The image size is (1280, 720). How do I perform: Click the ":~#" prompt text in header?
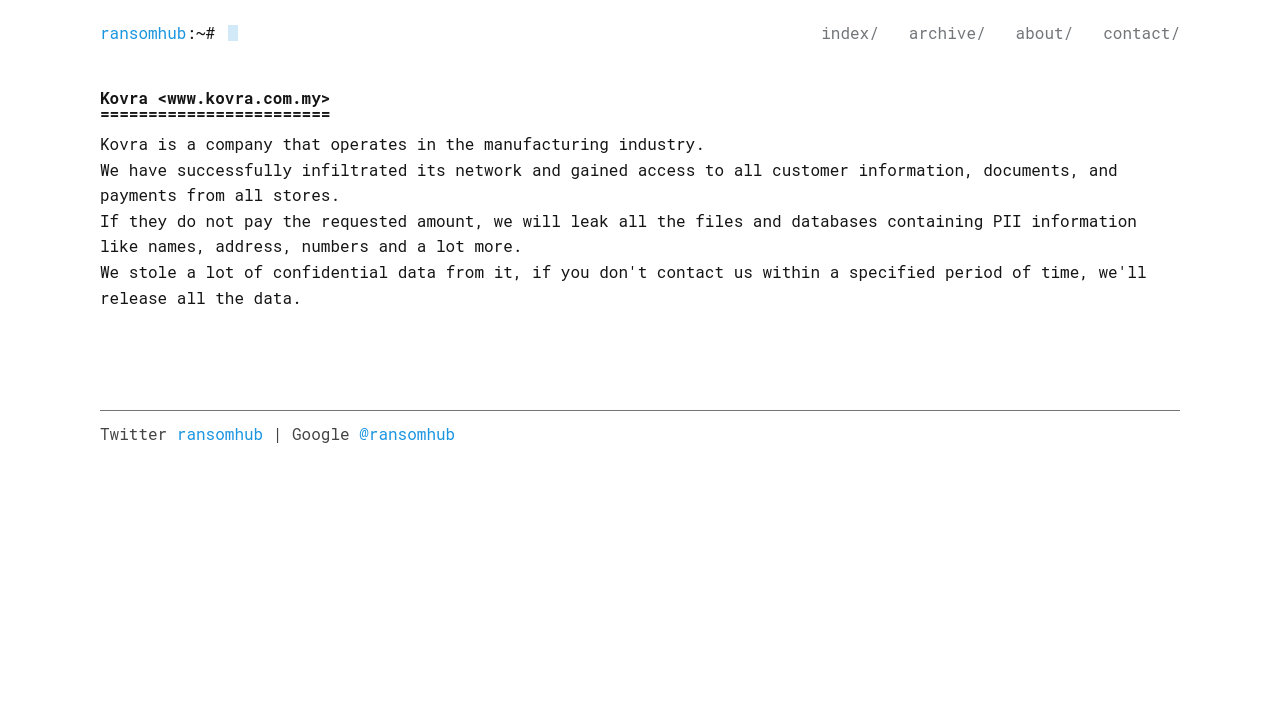coord(201,33)
